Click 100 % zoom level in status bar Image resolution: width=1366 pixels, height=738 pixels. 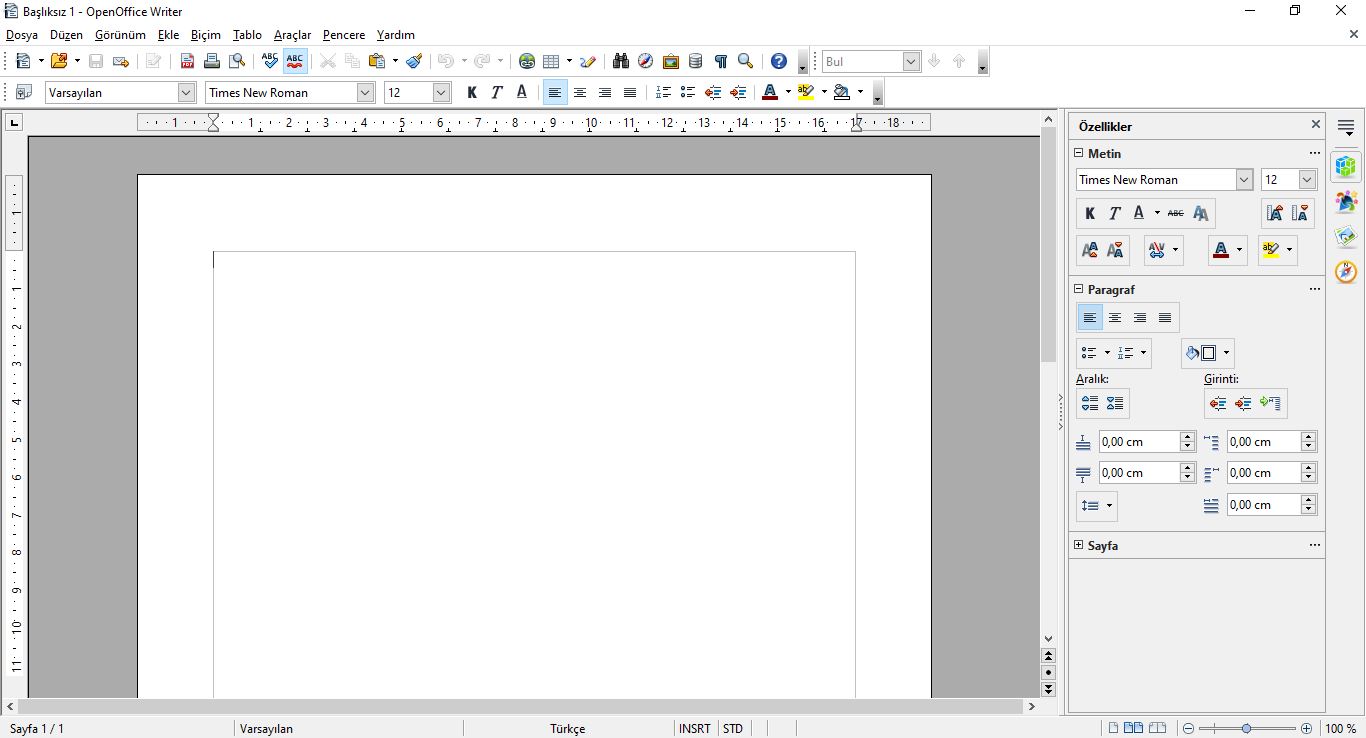tap(1341, 729)
